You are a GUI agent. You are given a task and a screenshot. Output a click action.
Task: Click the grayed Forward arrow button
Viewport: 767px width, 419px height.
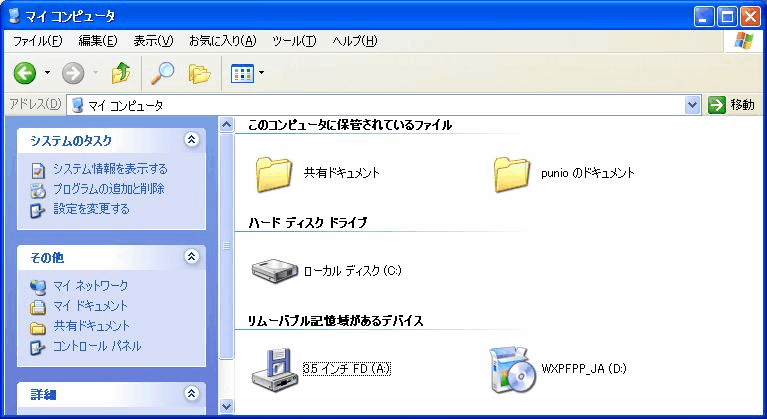coord(73,73)
